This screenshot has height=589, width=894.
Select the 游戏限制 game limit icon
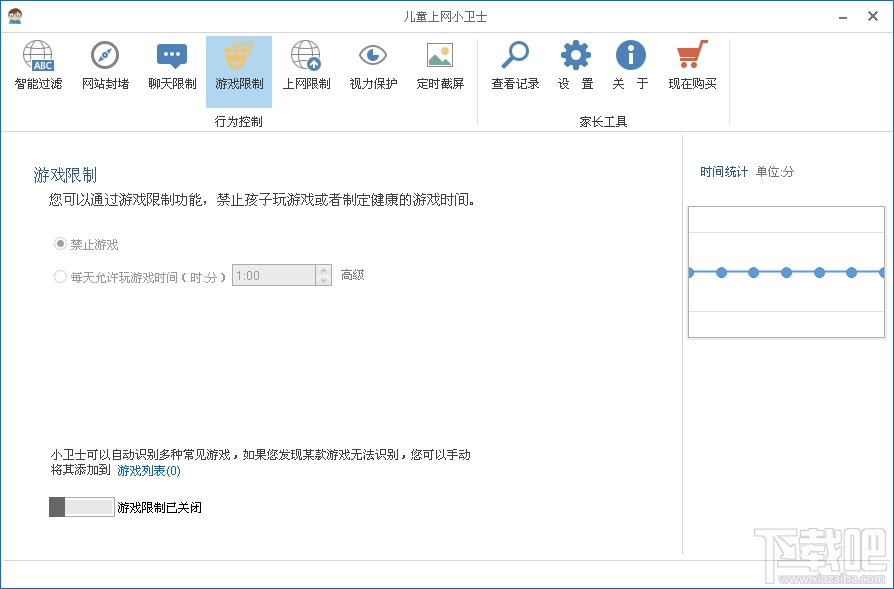(x=238, y=62)
